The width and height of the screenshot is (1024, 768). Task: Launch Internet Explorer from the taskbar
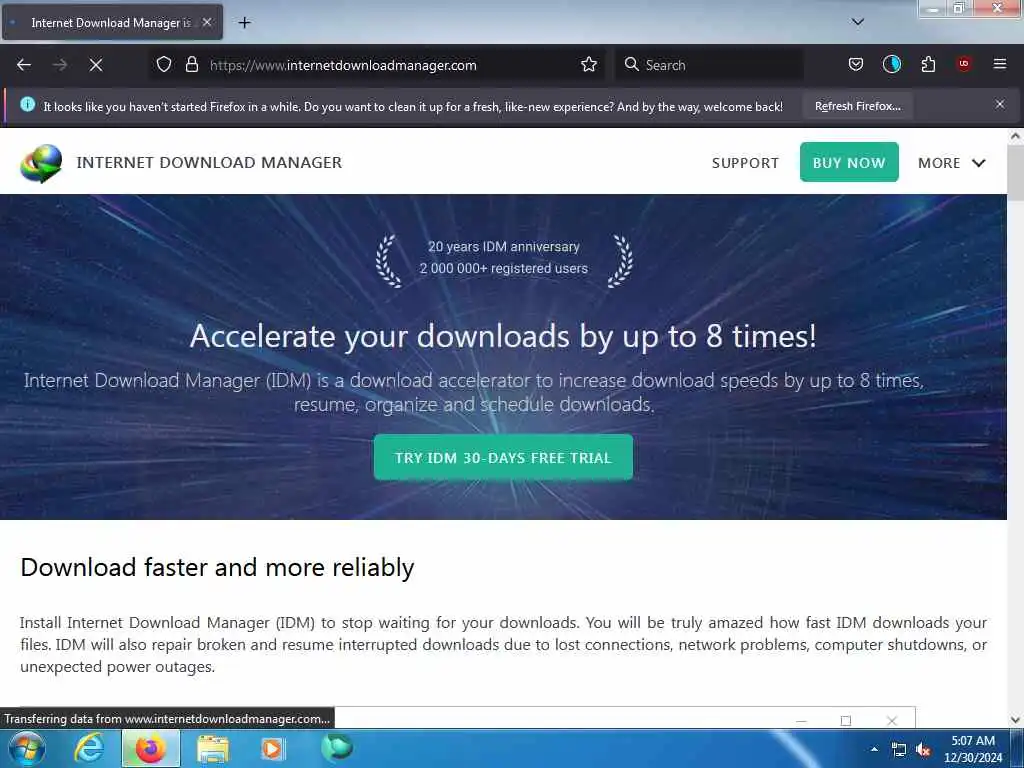click(89, 748)
